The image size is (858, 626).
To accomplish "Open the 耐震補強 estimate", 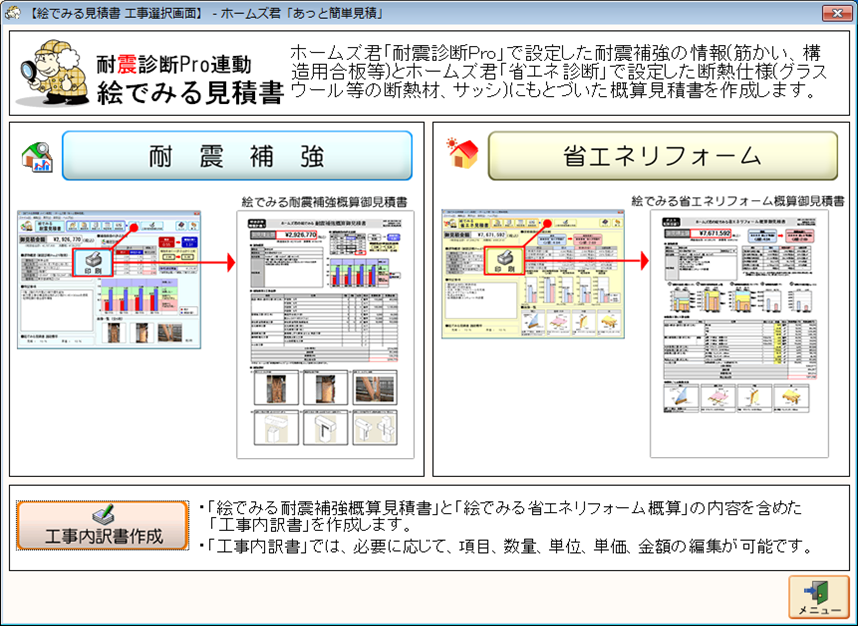I will pos(237,156).
